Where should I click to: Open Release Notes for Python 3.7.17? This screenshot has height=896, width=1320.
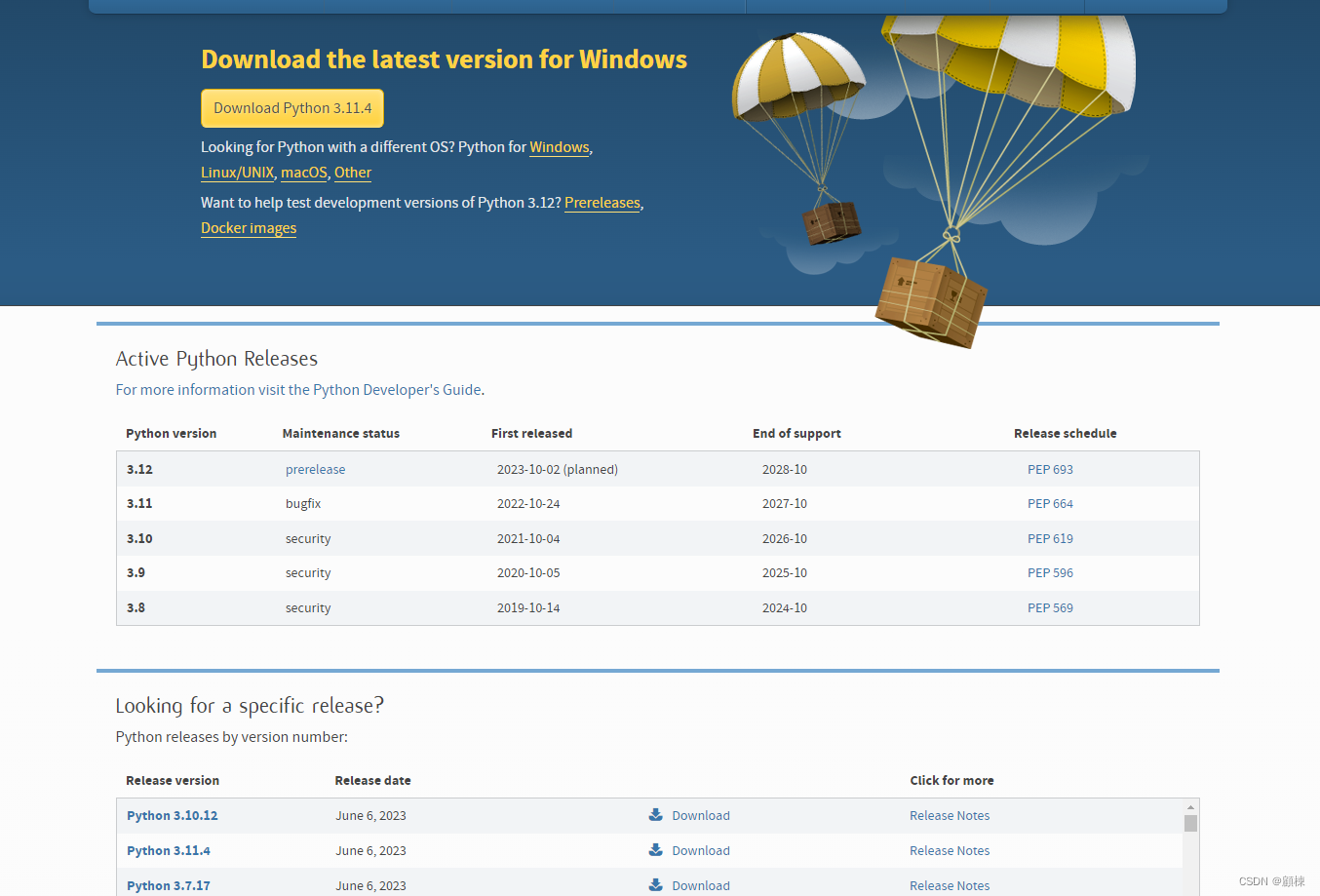(x=950, y=885)
